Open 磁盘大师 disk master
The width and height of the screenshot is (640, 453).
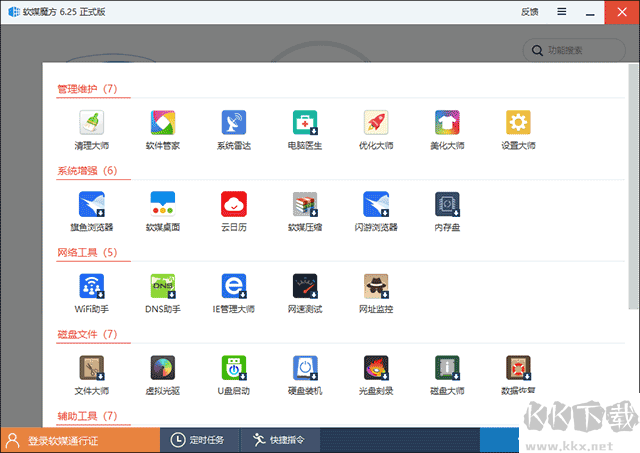(447, 375)
